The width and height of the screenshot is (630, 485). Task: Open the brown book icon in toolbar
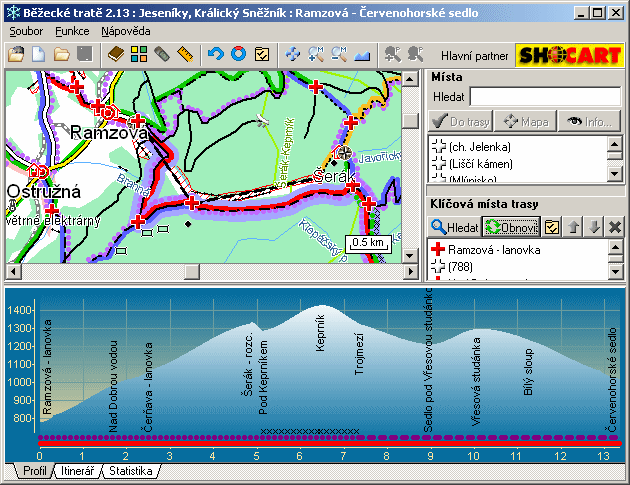pos(115,54)
